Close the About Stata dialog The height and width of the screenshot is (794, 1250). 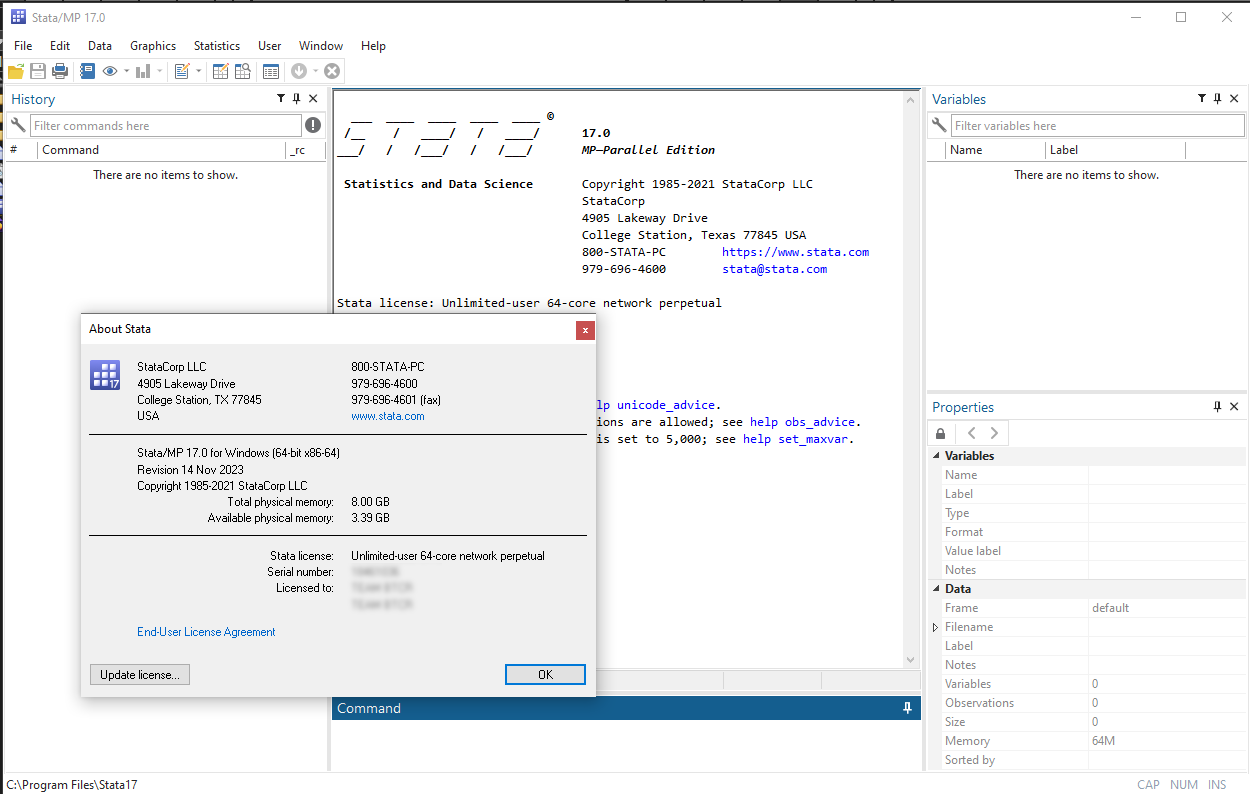[585, 329]
